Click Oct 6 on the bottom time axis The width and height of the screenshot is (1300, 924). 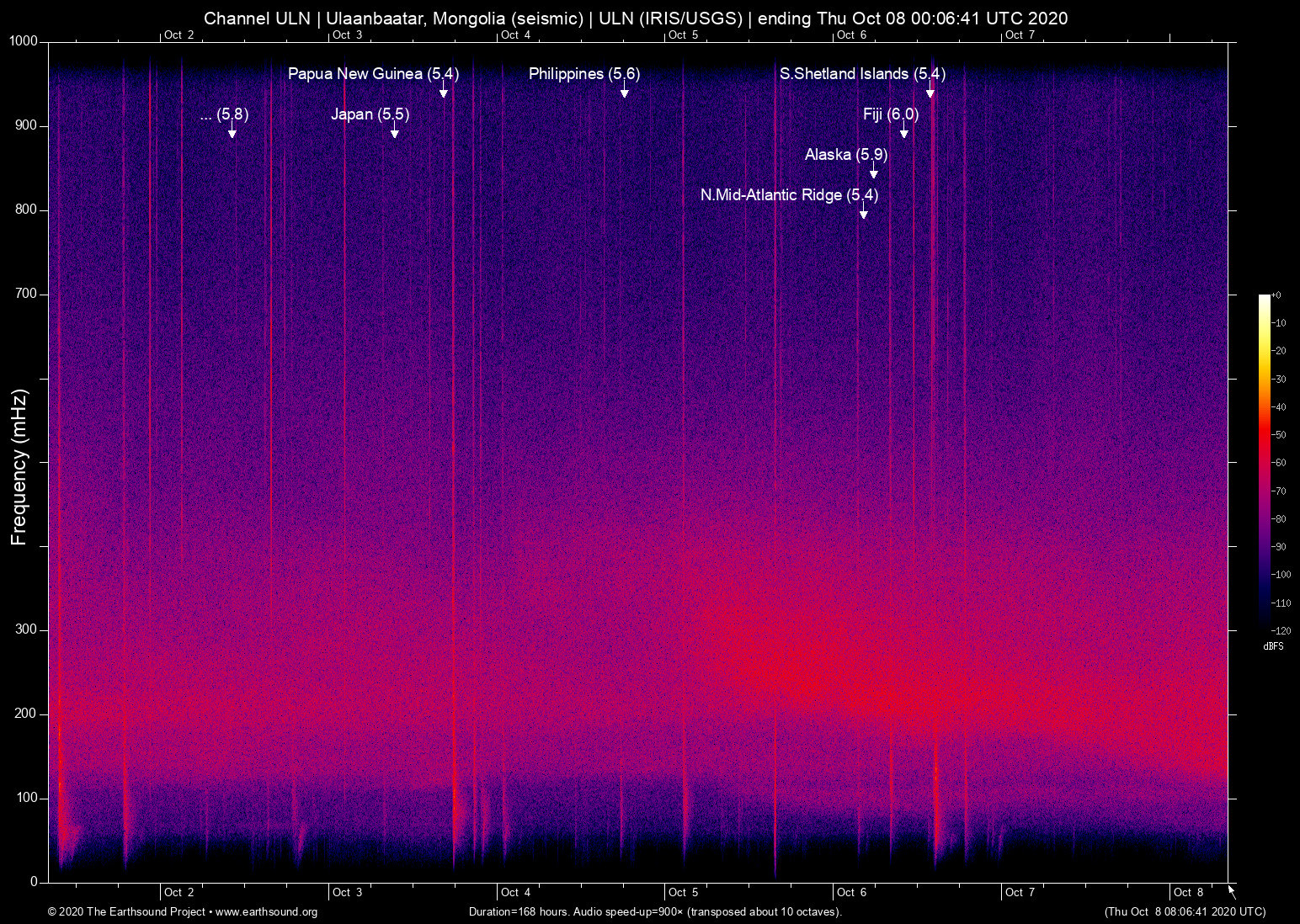tap(852, 892)
